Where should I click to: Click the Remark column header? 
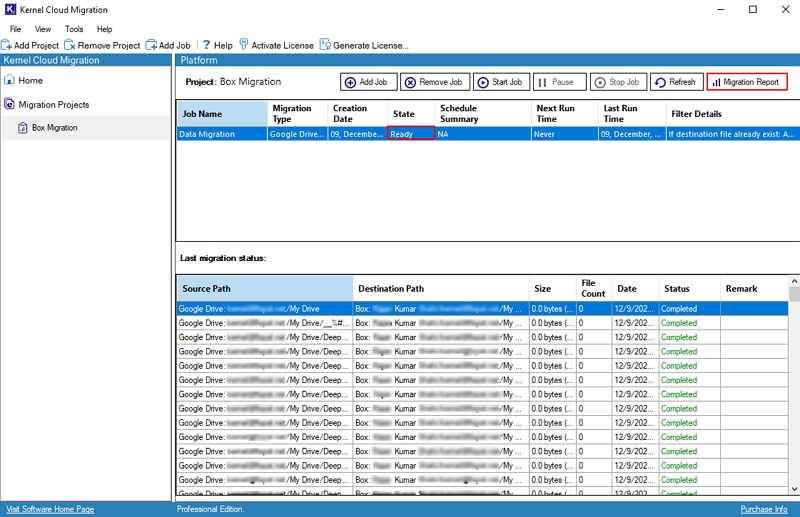pyautogui.click(x=754, y=288)
